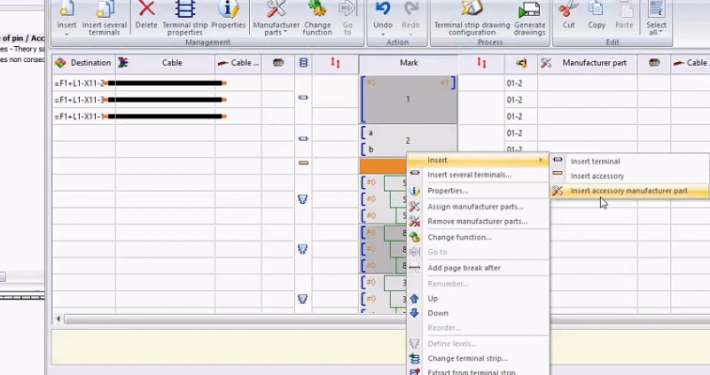The image size is (710, 375).
Task: Click the Delete red X toolbar icon
Action: 146,9
